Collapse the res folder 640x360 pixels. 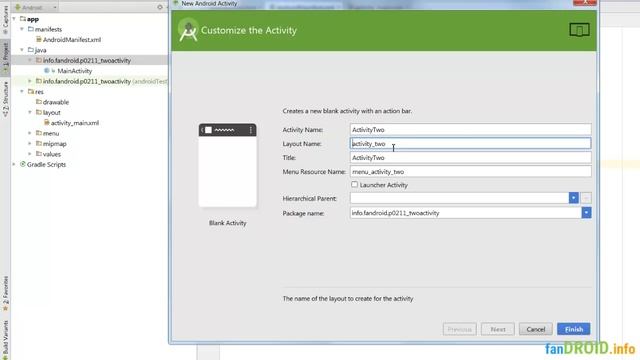22,91
